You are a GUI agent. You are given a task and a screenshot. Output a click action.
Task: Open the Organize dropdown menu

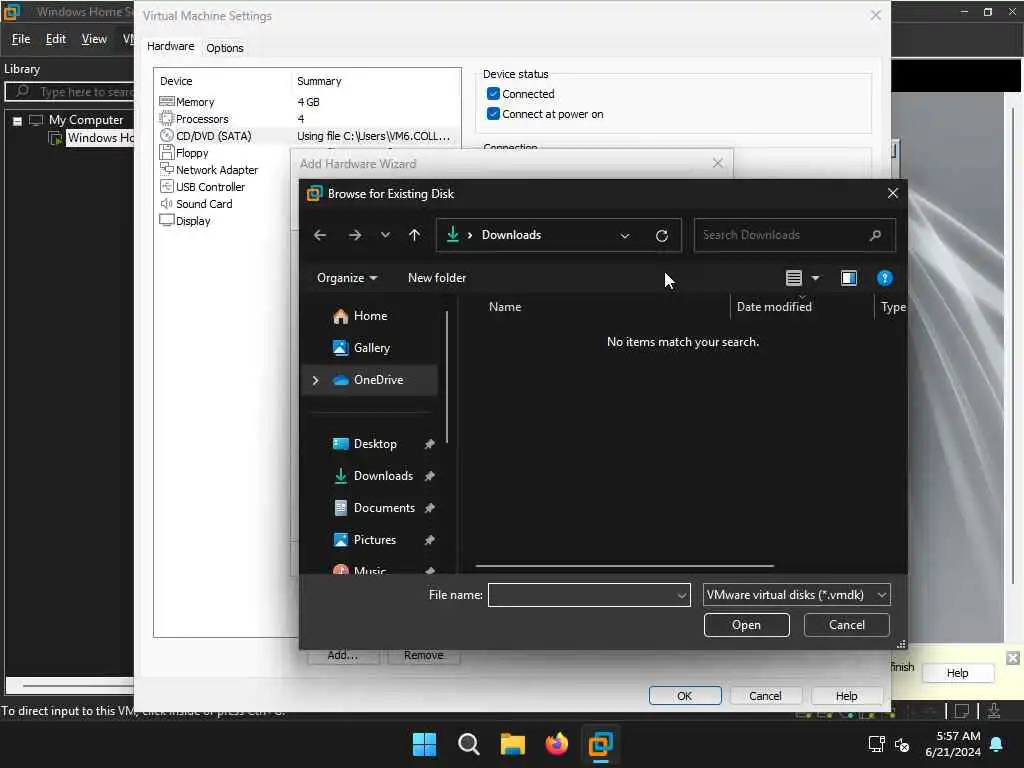point(347,278)
